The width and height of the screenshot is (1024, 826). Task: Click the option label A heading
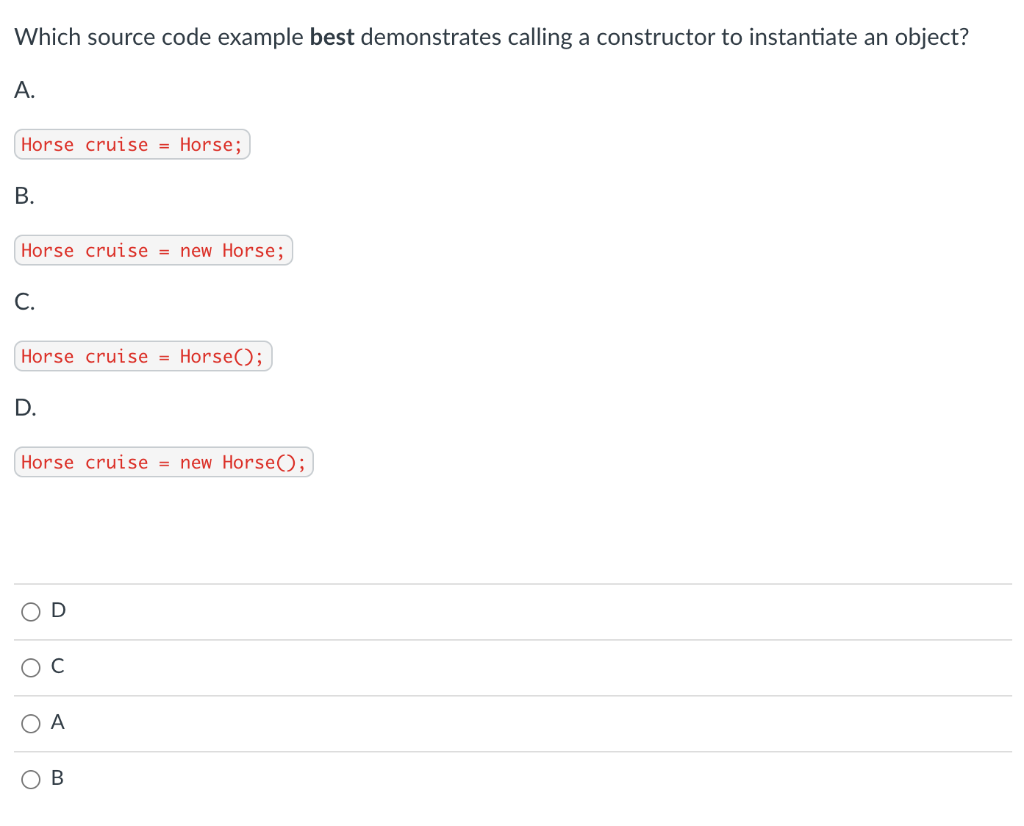tap(22, 90)
